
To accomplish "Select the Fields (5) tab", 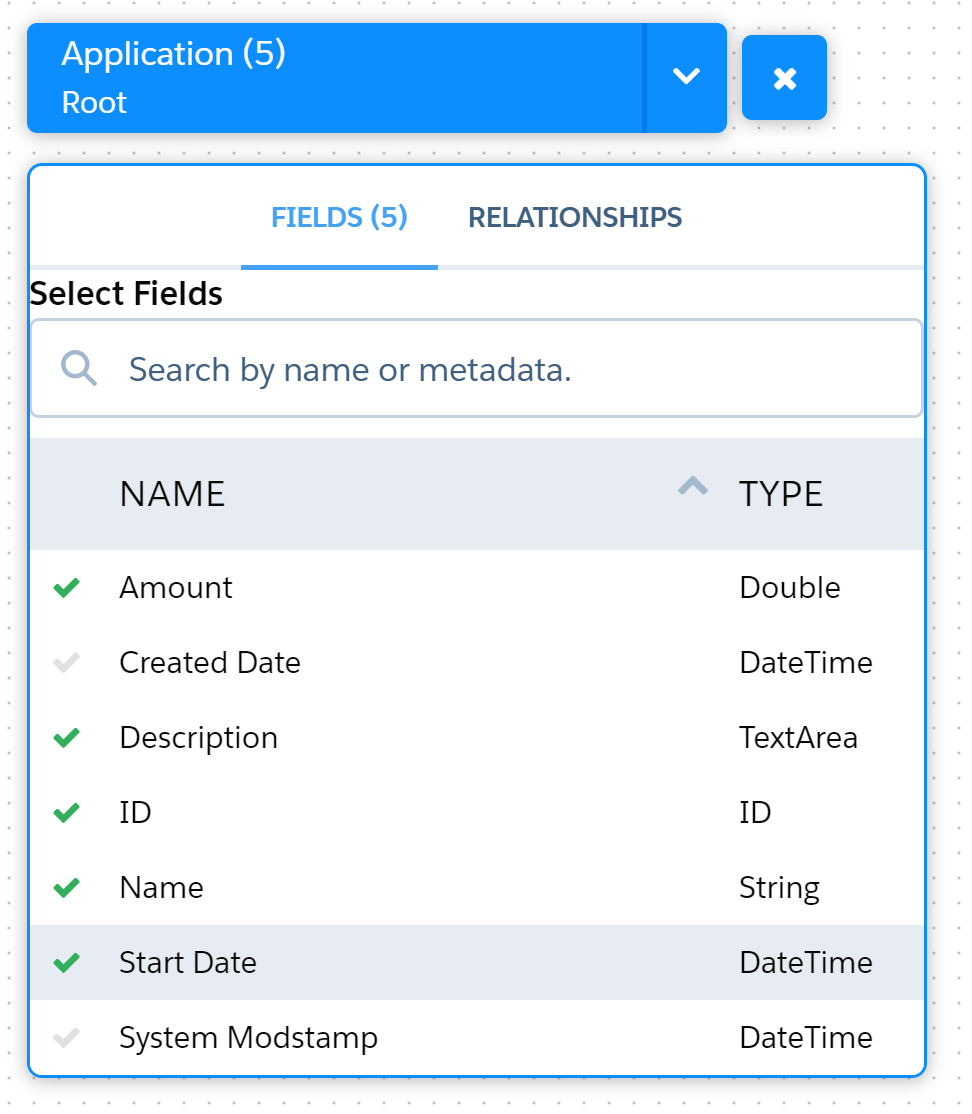I will coord(339,217).
